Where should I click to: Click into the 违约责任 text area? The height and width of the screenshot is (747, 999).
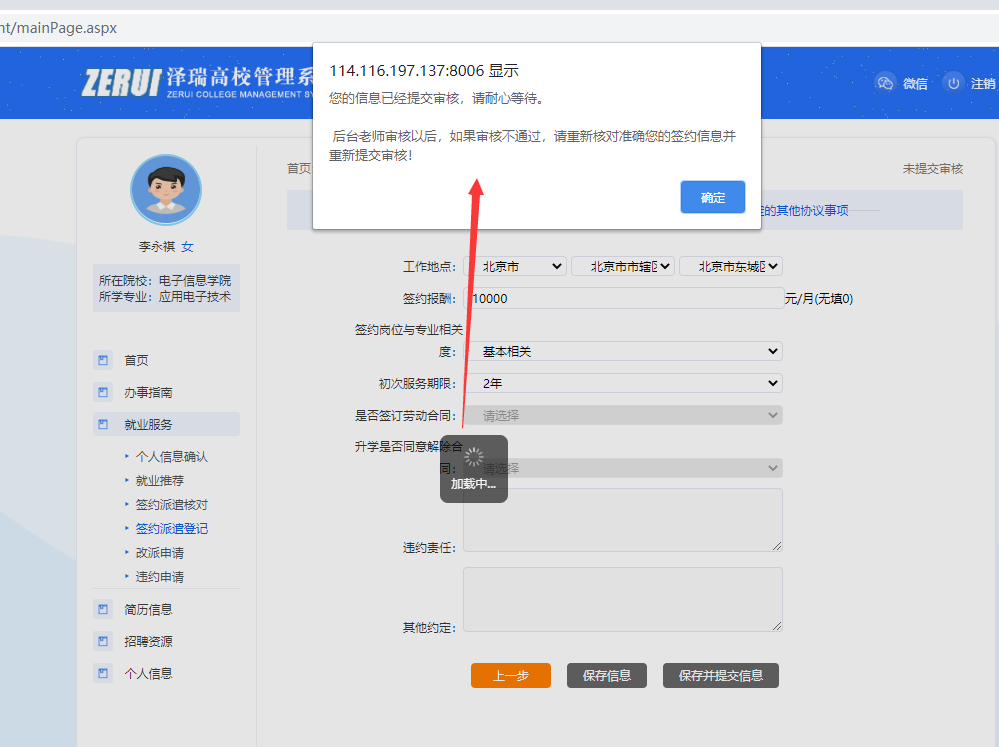coord(622,519)
